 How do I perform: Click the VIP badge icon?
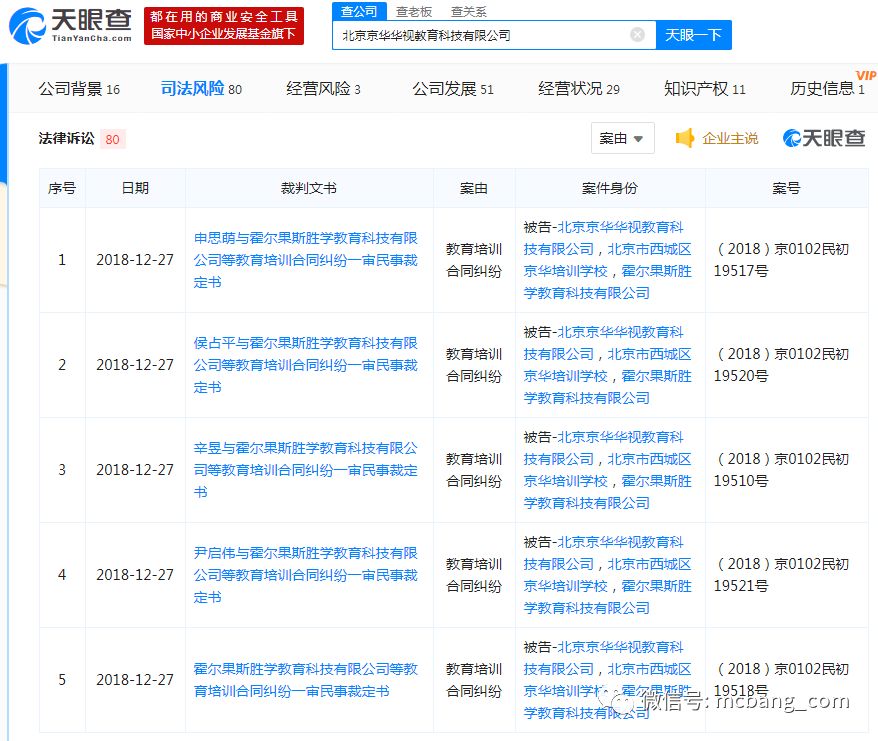pyautogui.click(x=866, y=75)
